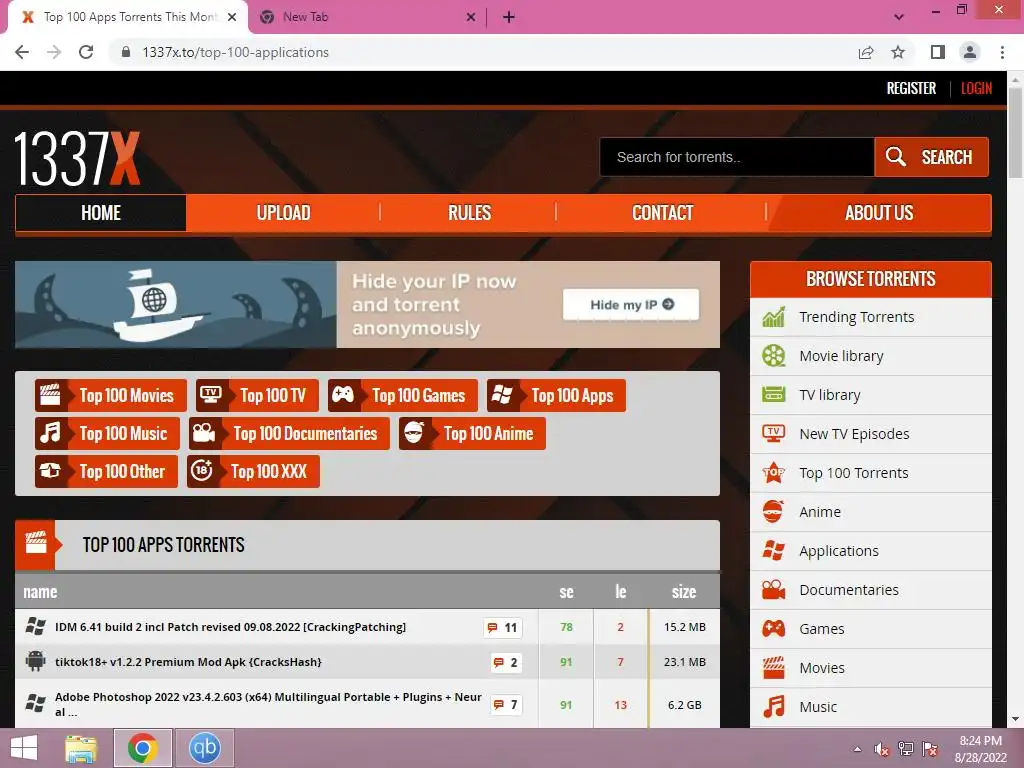
Task: Open Chrome three-dot menu
Action: [x=1002, y=52]
